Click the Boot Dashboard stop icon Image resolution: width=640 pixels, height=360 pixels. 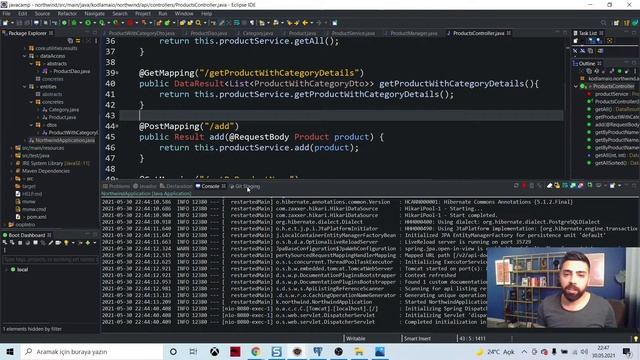(20, 243)
